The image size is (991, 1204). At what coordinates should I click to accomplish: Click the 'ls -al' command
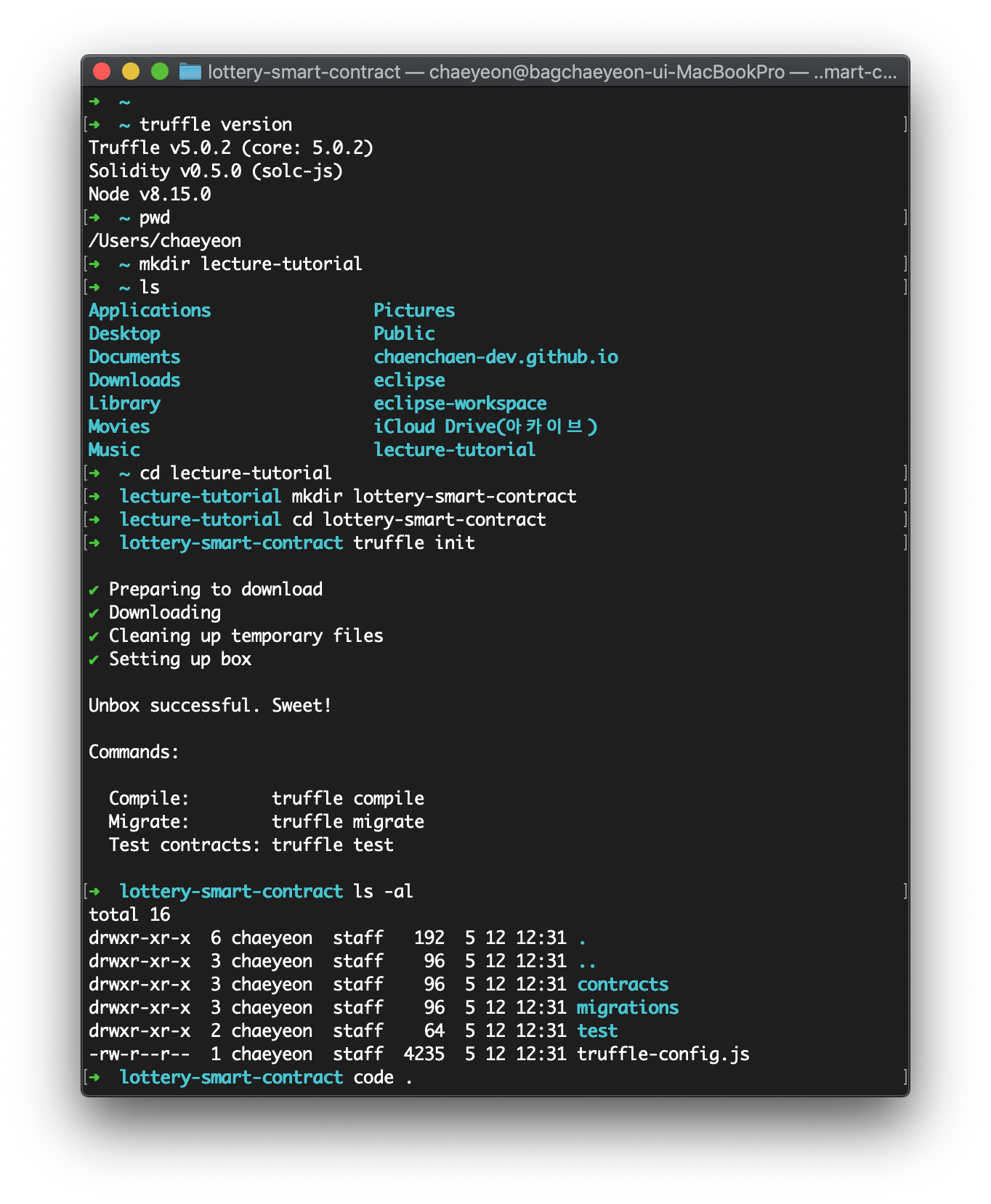pos(384,891)
